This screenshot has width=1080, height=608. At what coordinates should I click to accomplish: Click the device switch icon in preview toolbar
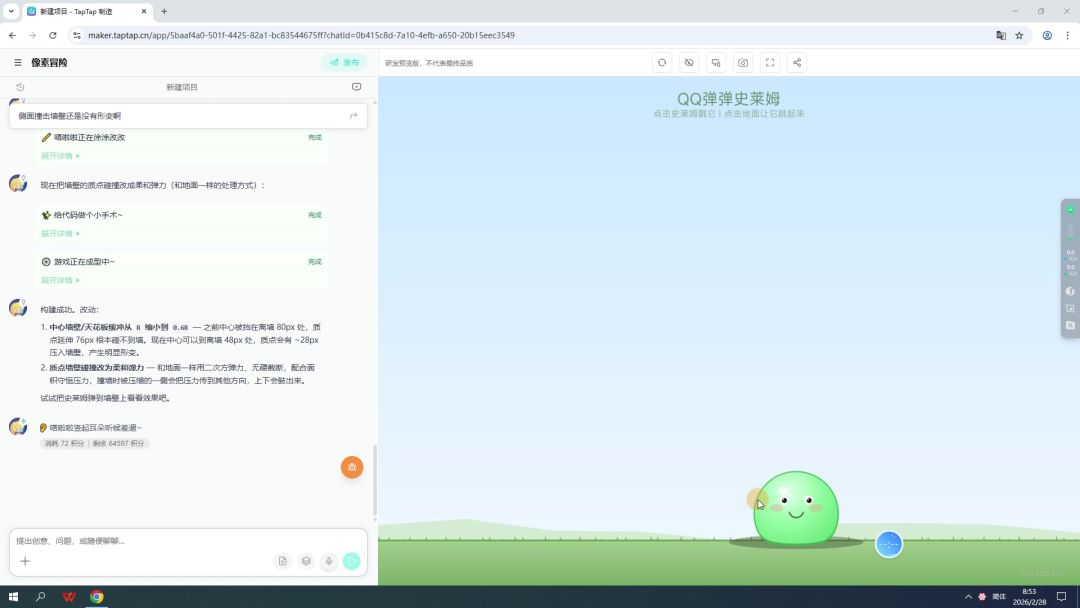pyautogui.click(x=716, y=63)
